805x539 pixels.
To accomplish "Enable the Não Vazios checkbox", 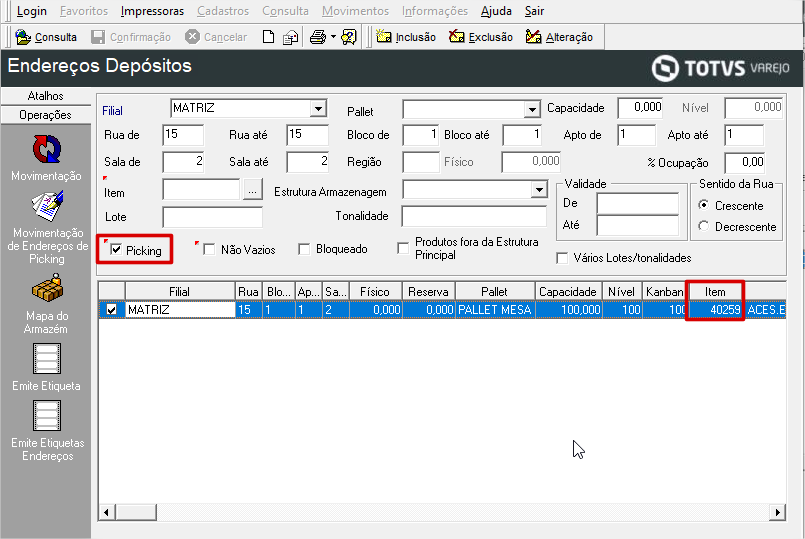I will 209,249.
